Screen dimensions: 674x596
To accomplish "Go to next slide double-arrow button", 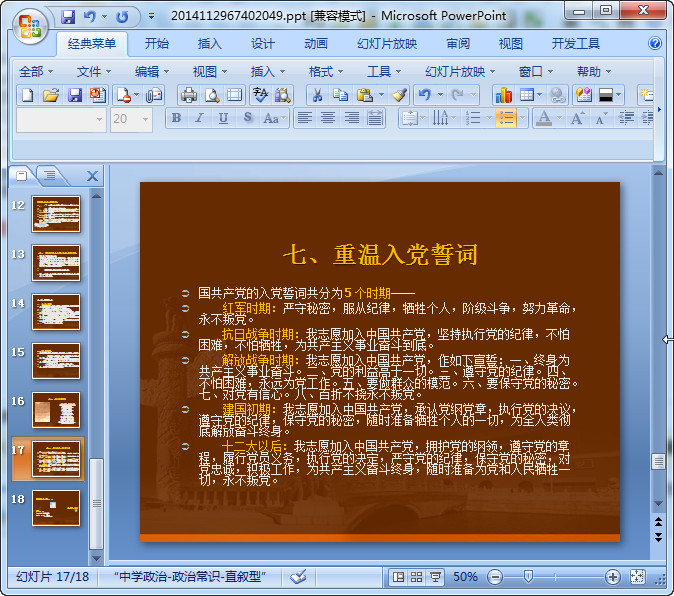I will click(658, 537).
